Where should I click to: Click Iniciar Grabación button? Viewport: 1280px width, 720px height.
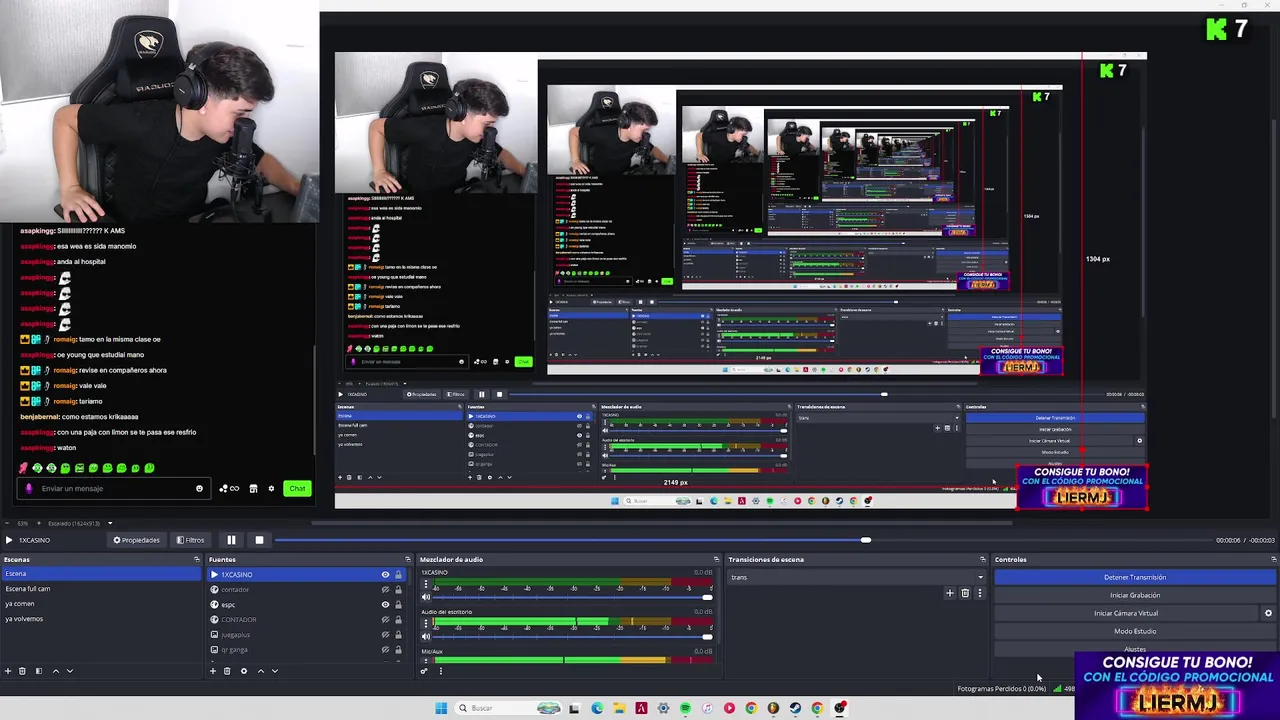(x=1135, y=595)
